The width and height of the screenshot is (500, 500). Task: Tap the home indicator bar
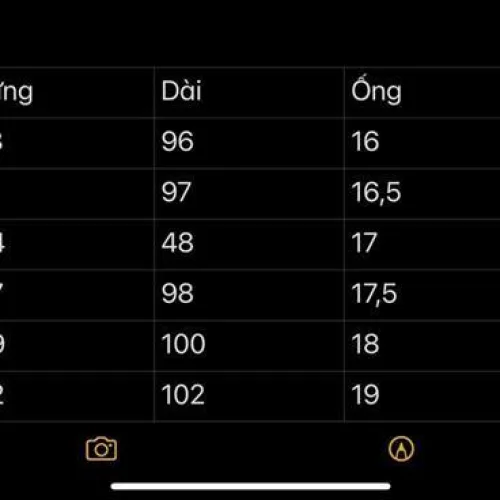(250, 486)
